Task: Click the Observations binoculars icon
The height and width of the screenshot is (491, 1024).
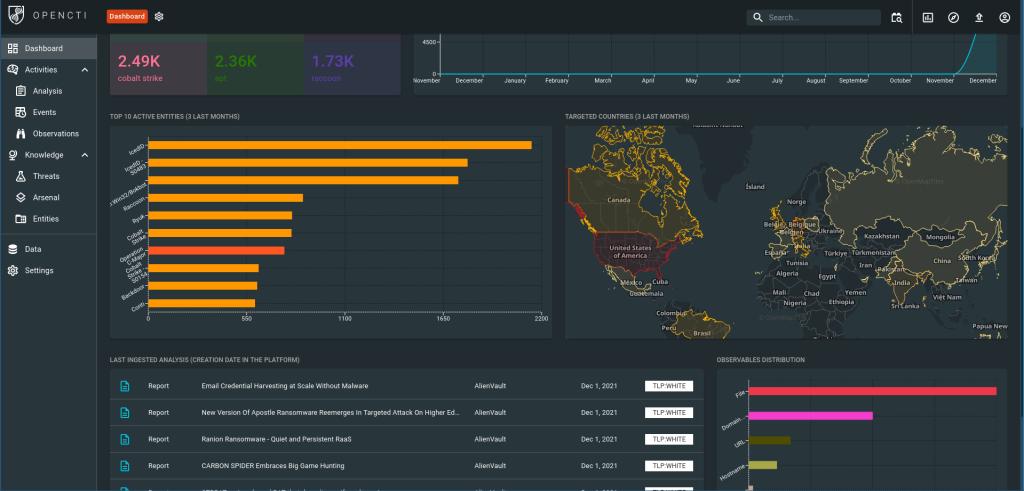Action: click(20, 134)
